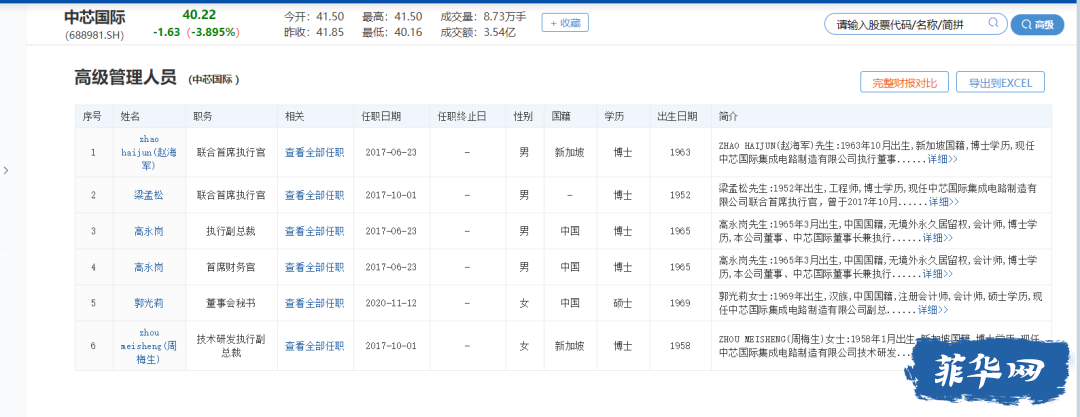Export table with 导出到EXCEL button

point(1000,82)
